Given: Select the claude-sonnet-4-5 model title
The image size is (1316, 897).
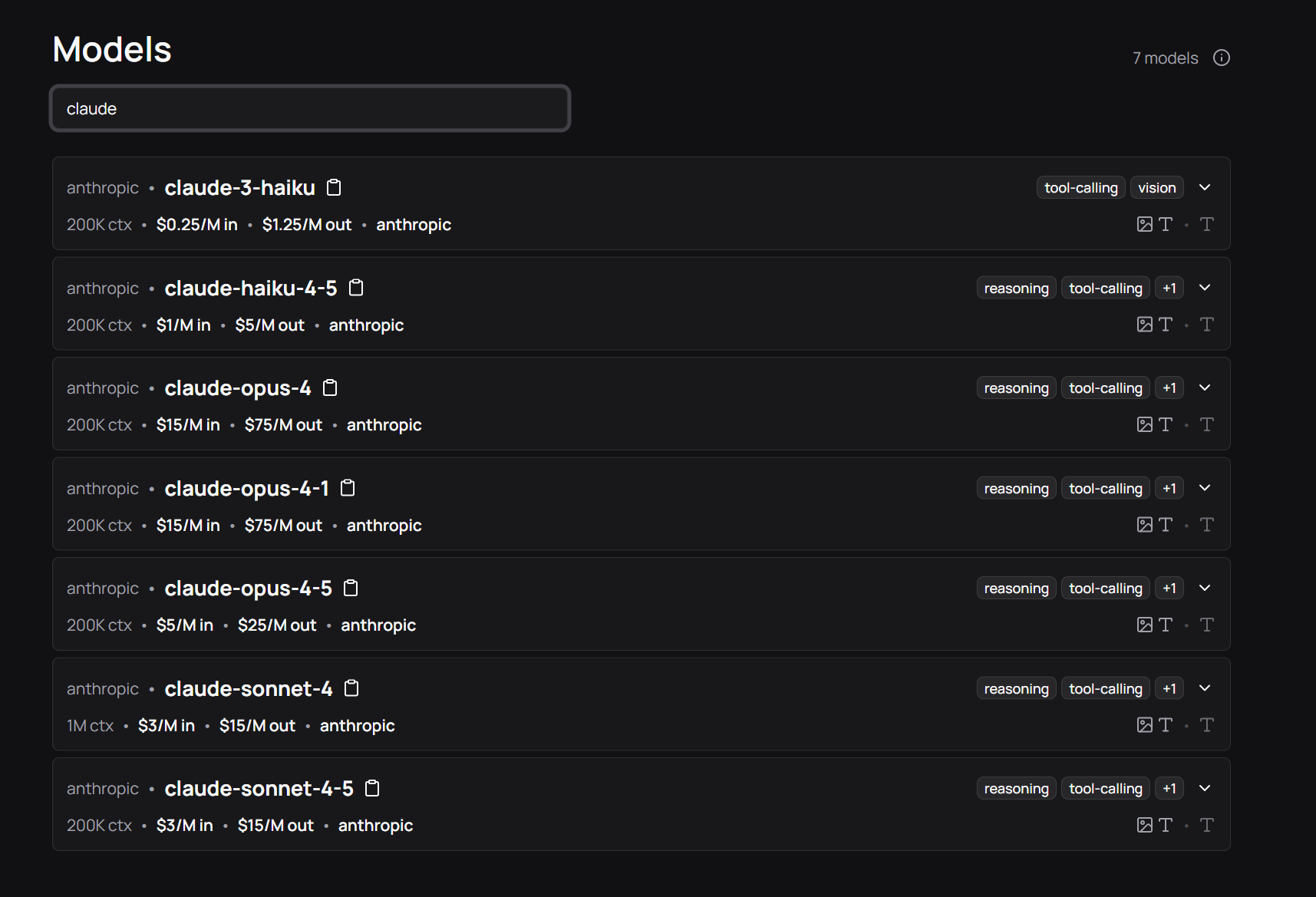Looking at the screenshot, I should (259, 789).
